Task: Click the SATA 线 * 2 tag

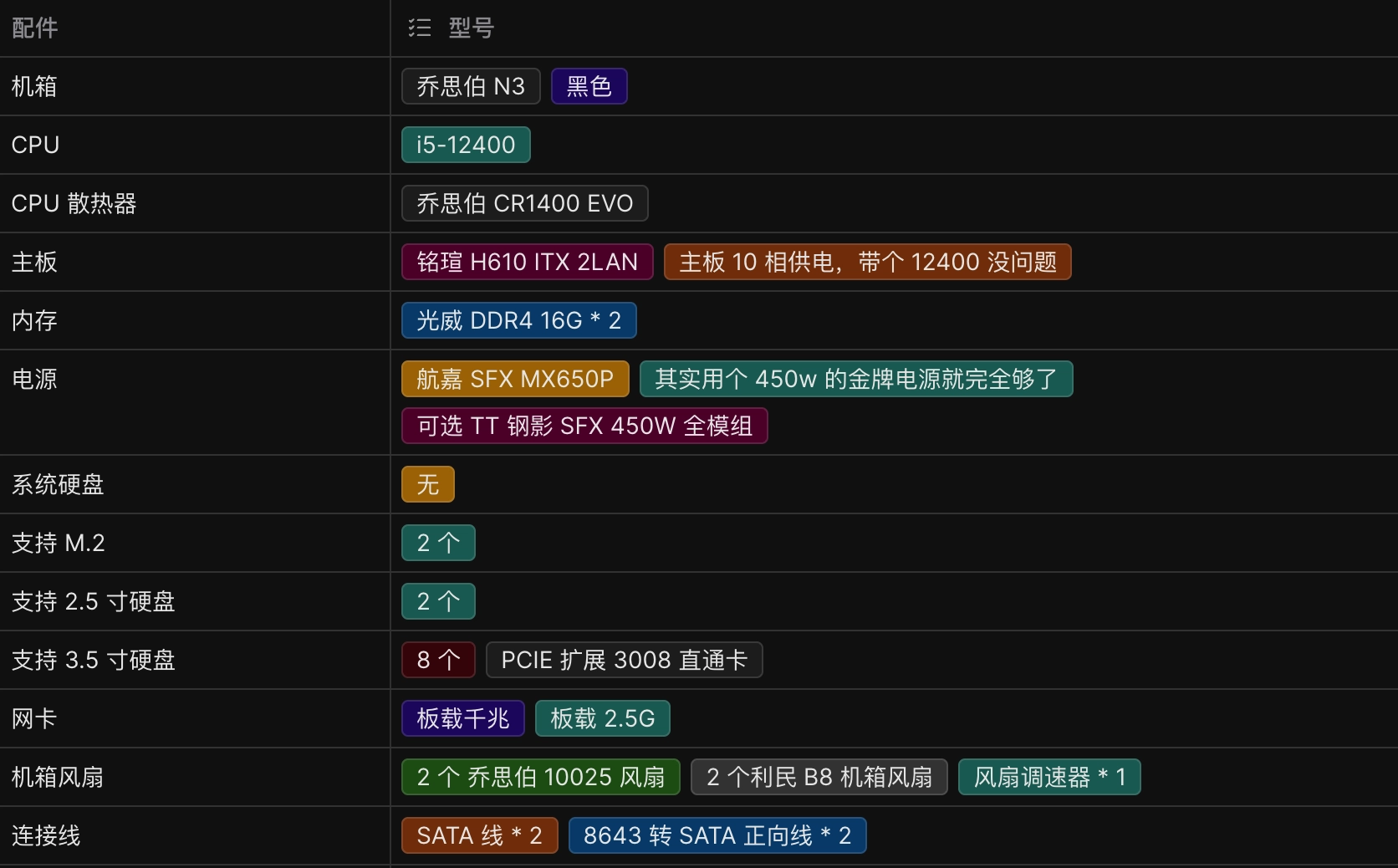Action: [x=480, y=835]
